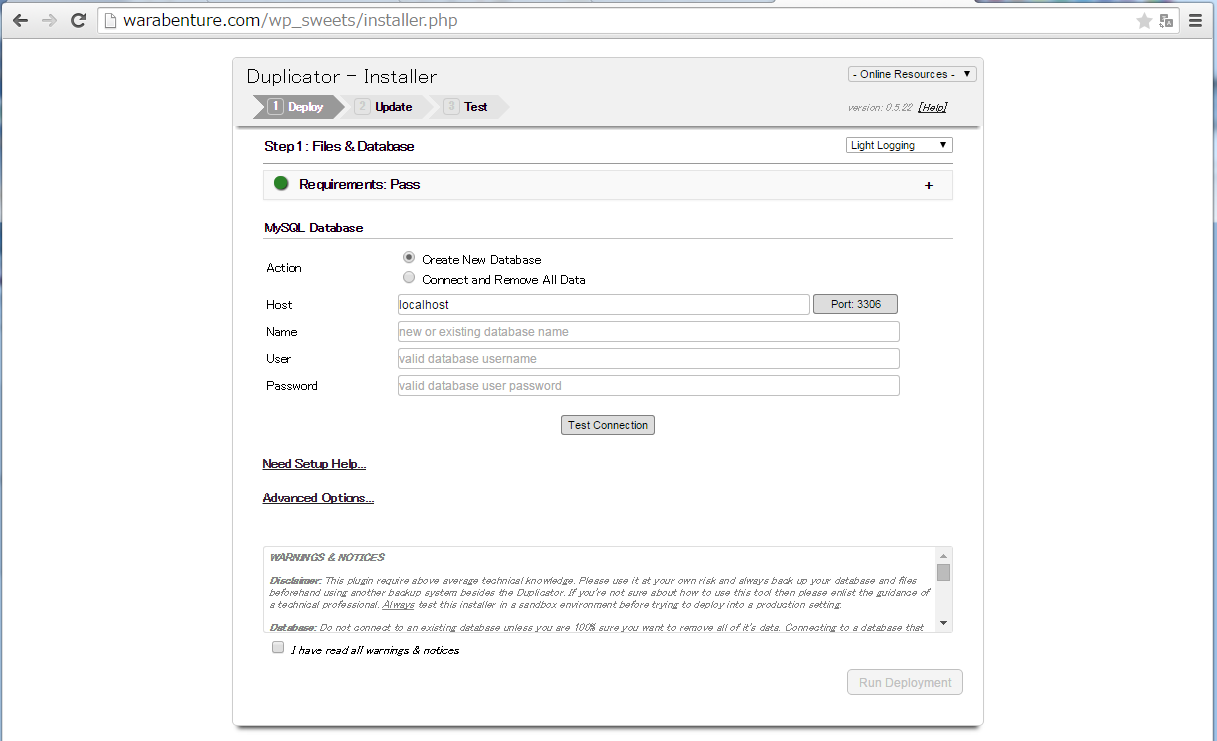Screen dimensions: 1217x741
Task: Click the notices box scrollbar down arrow
Action: click(x=943, y=623)
